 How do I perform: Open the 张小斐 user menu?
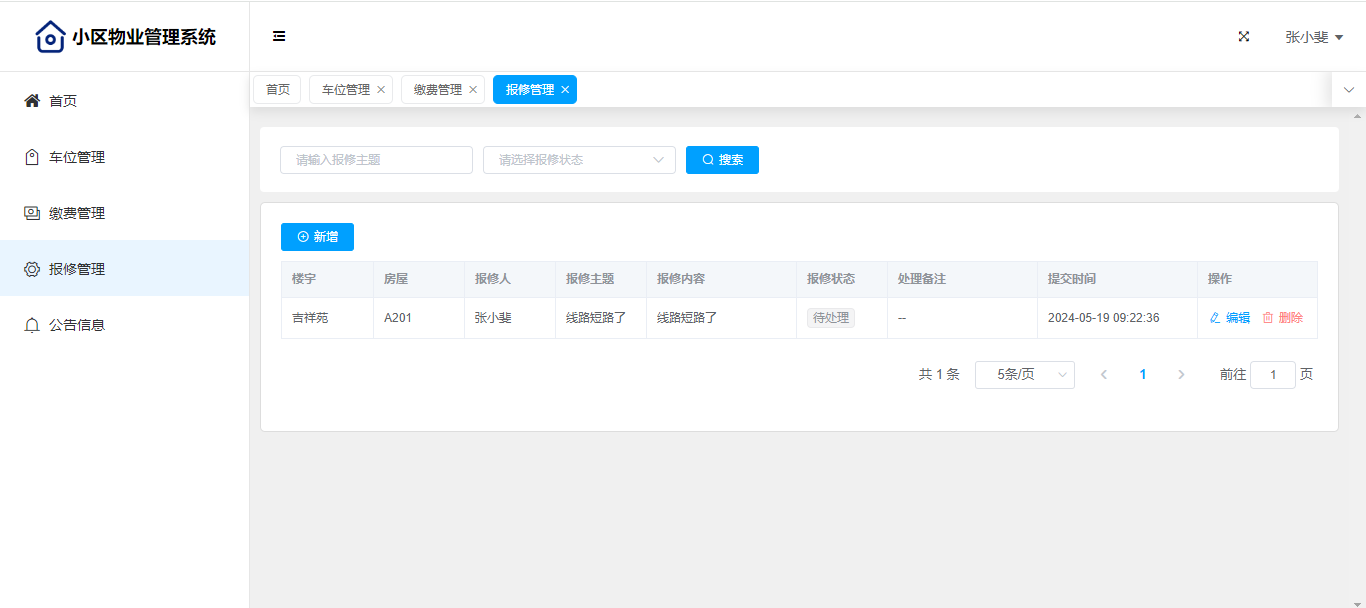tap(1313, 37)
